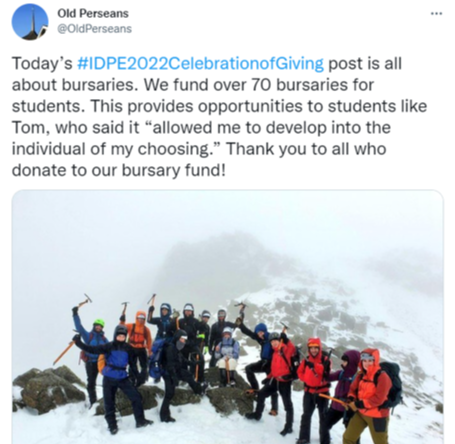The width and height of the screenshot is (455, 444).
Task: Open the three-dot more options menu
Action: 436,14
